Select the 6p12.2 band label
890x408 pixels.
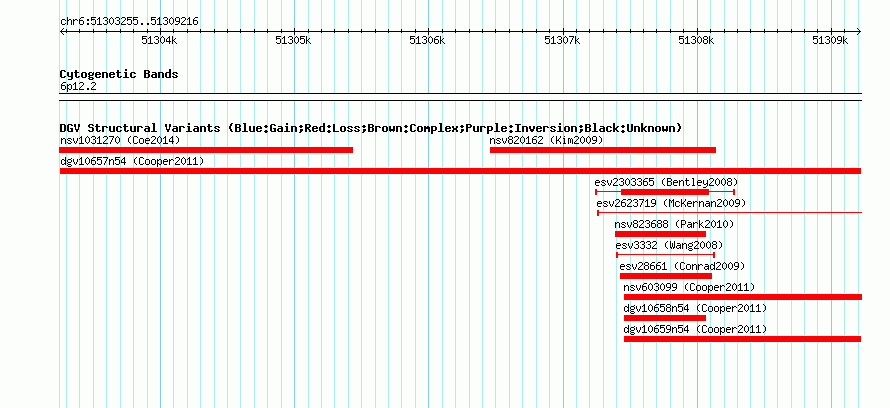tap(78, 87)
